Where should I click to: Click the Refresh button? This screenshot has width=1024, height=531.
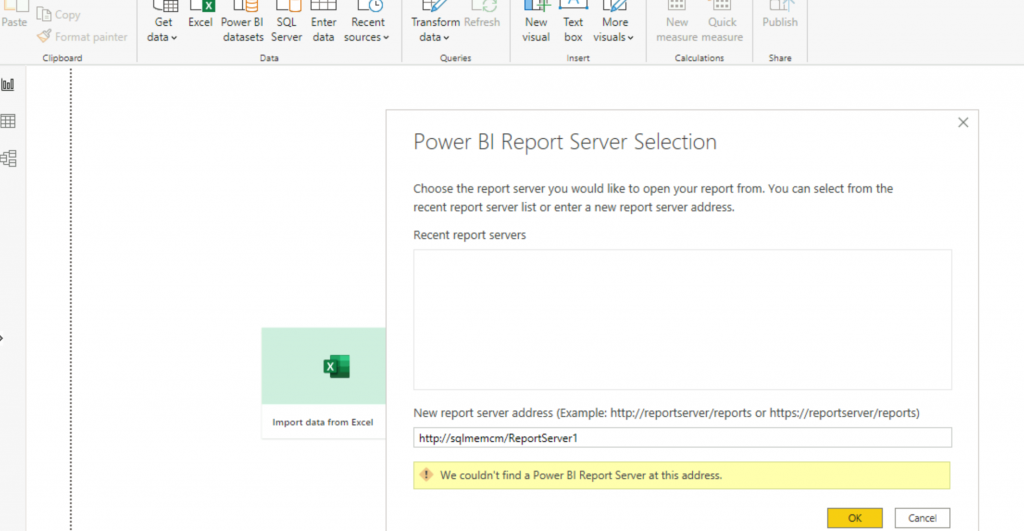click(482, 16)
